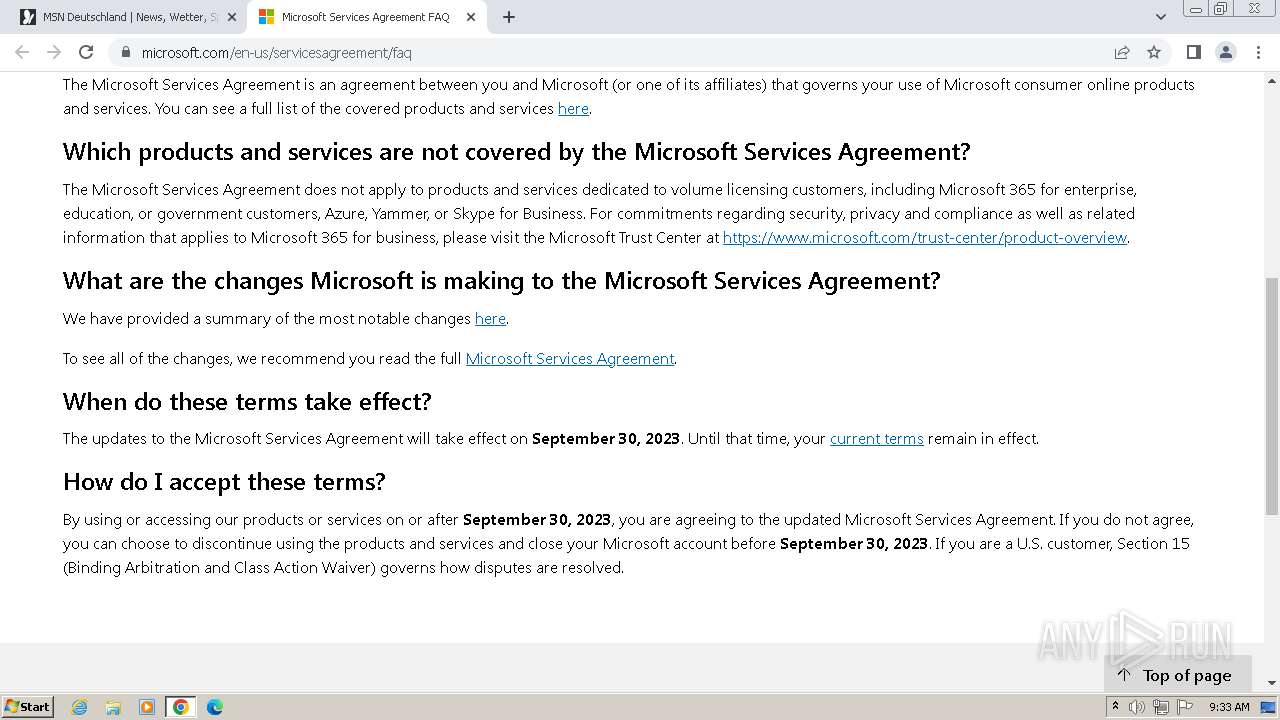1280x720 pixels.
Task: Click the scrollbar down arrow
Action: point(1272,684)
